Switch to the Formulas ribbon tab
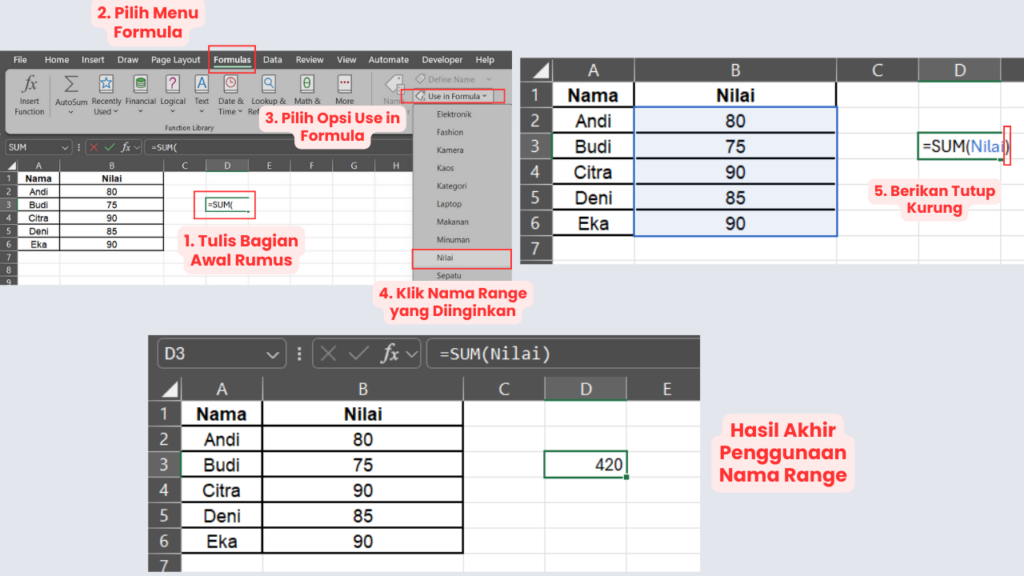Screen dimensions: 1024x576 (232, 60)
